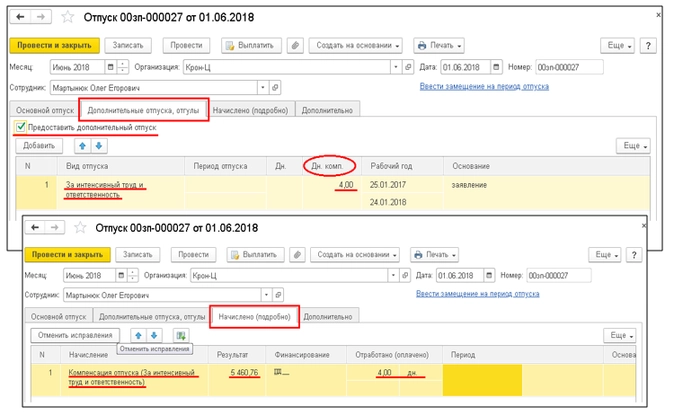Click paperclip attachment icon in upper window
The height and width of the screenshot is (414, 674).
coord(295,45)
